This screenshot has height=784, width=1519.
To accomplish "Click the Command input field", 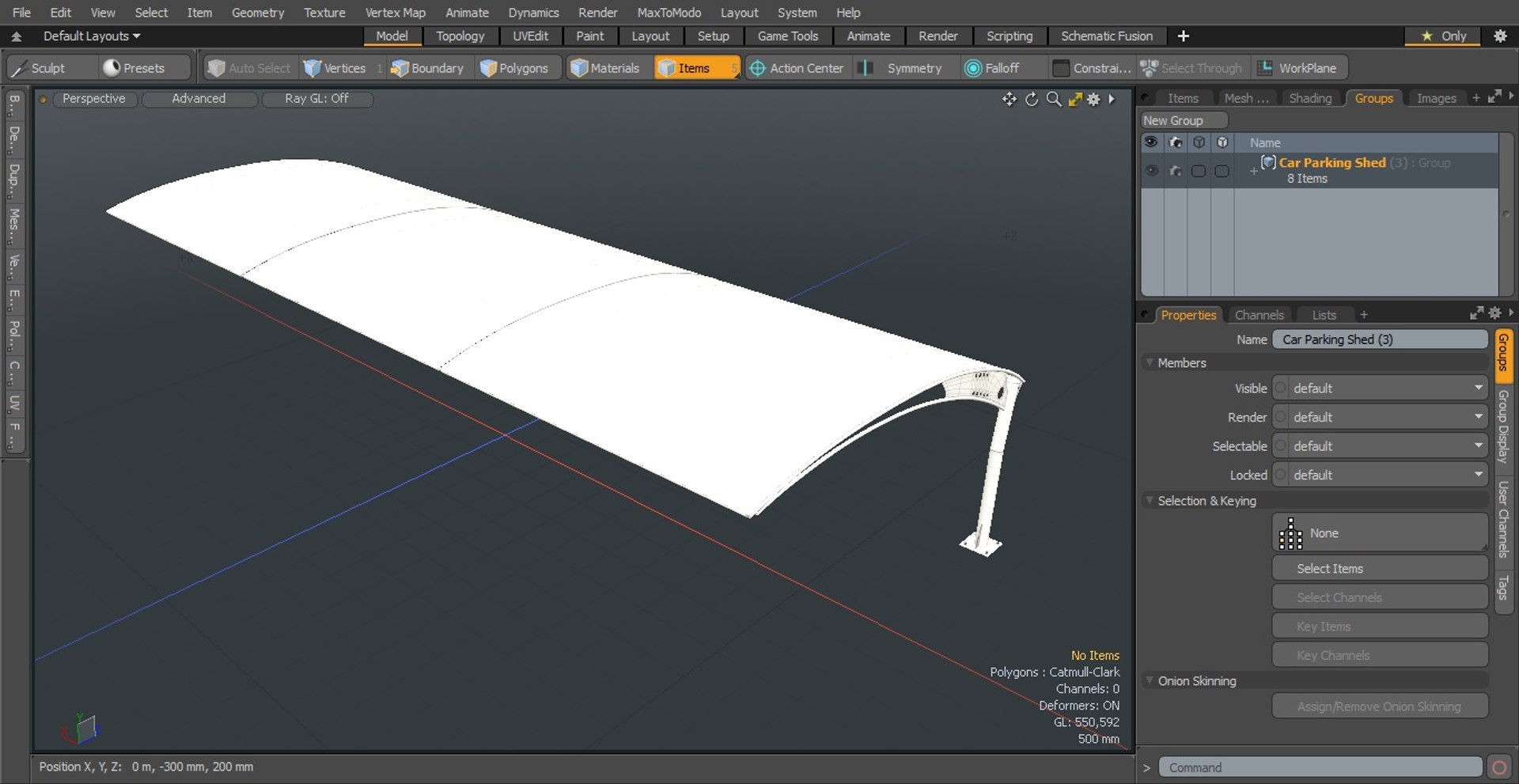I will tap(1320, 767).
